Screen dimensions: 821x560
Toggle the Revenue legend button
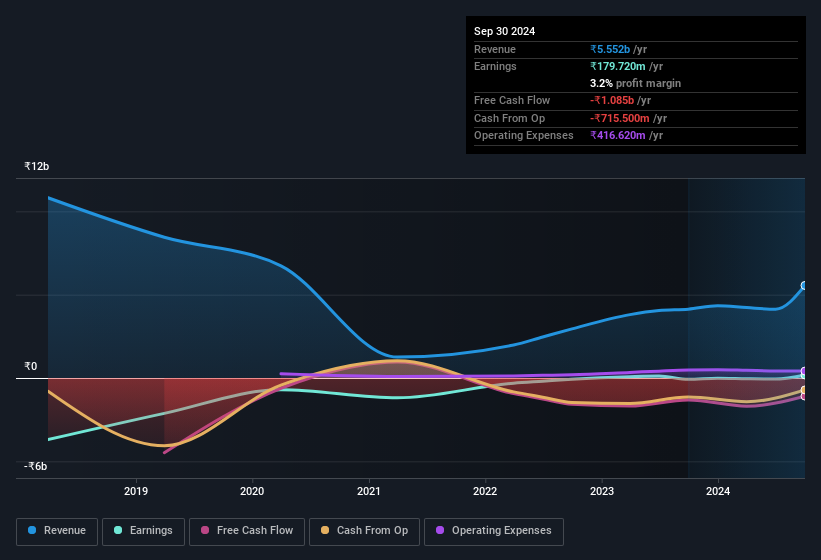coord(57,531)
